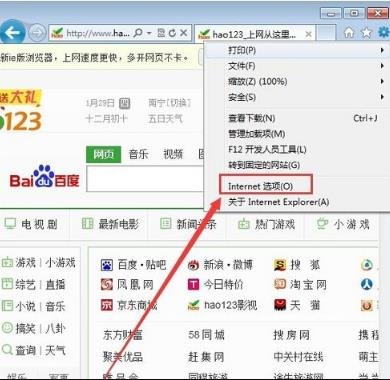Click the hao123影视 icon
The image size is (390, 380).
click(x=193, y=305)
